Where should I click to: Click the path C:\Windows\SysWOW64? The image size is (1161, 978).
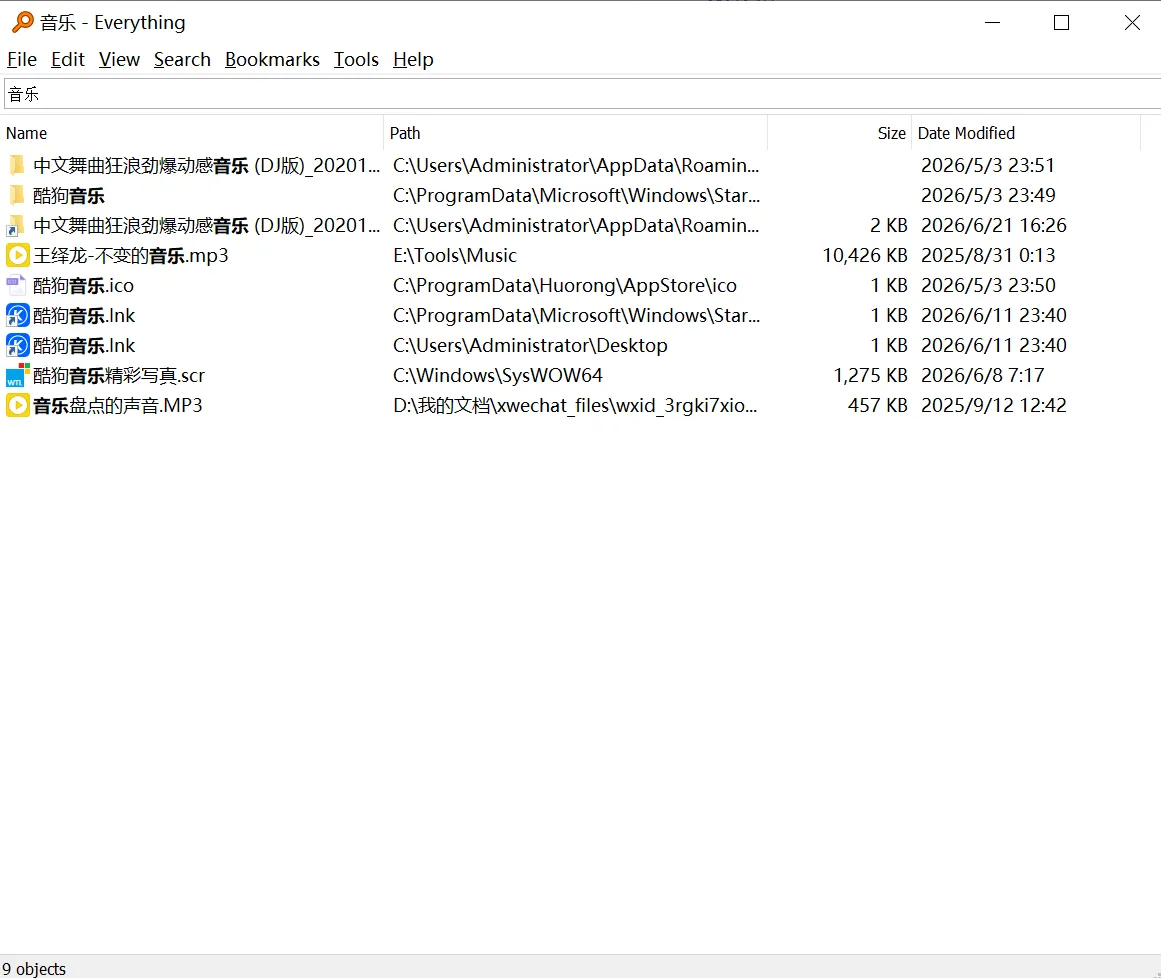498,376
